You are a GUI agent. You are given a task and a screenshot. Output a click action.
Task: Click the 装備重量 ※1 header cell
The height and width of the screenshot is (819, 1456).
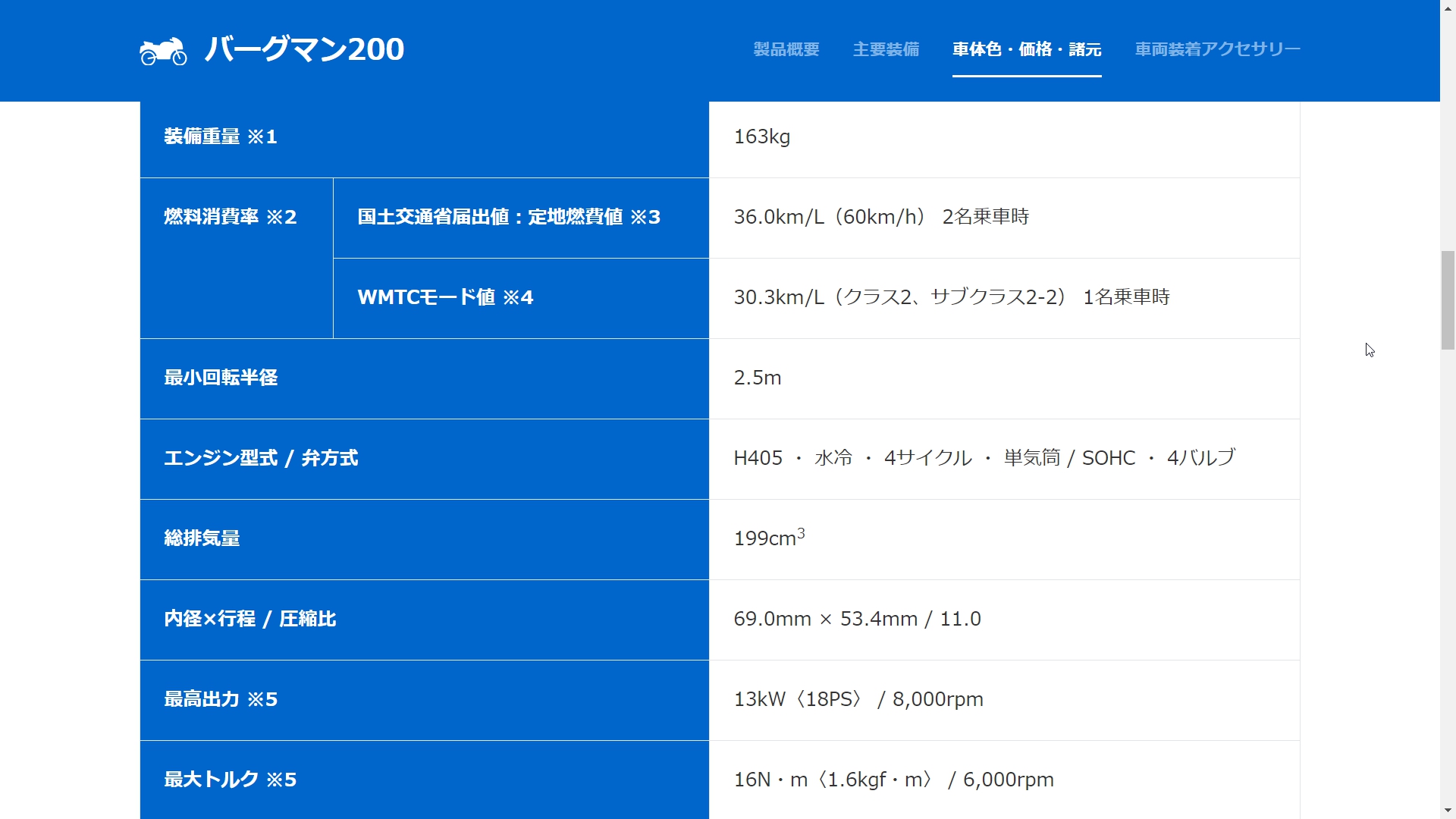[221, 136]
